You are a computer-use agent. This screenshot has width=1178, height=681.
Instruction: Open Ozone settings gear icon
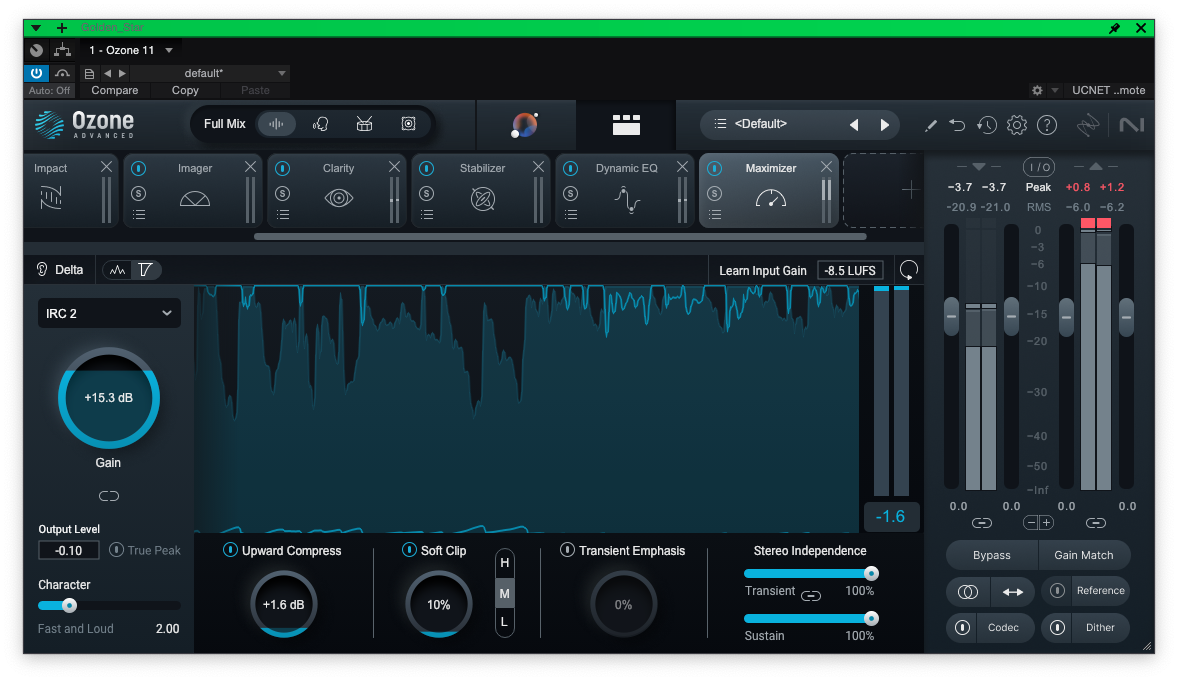(x=1016, y=126)
